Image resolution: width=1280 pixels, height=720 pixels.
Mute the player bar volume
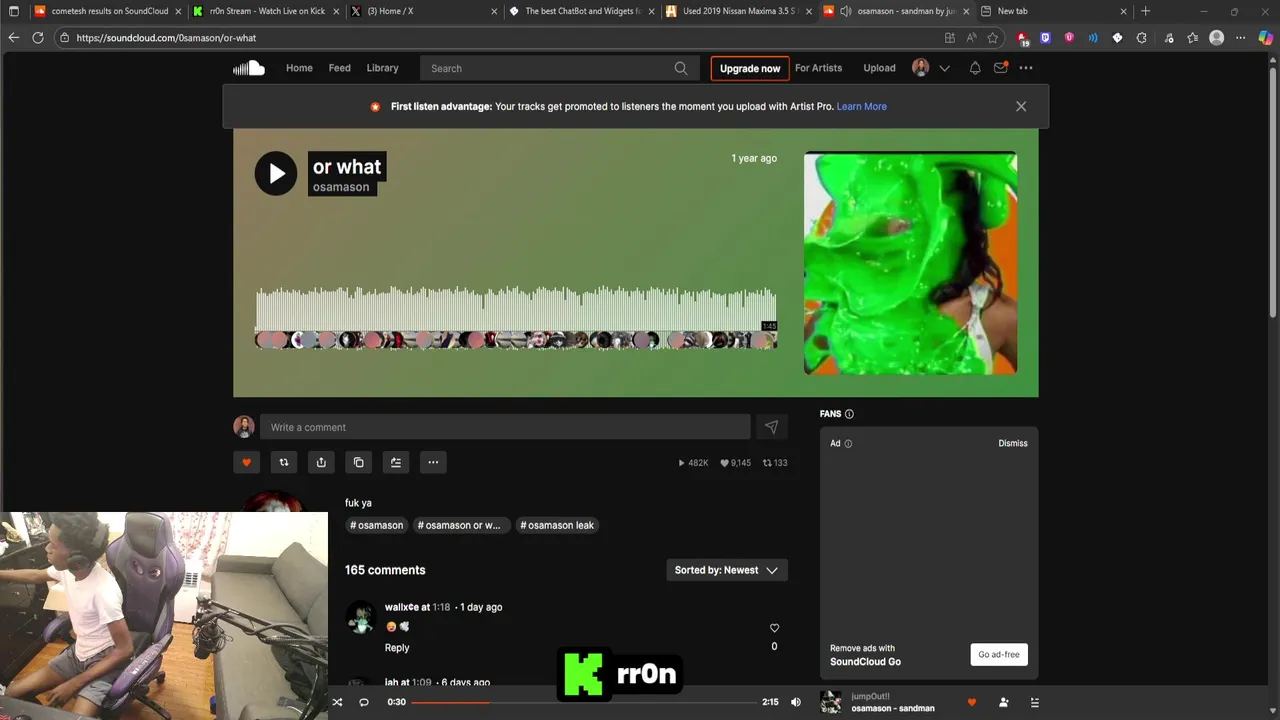tap(796, 702)
